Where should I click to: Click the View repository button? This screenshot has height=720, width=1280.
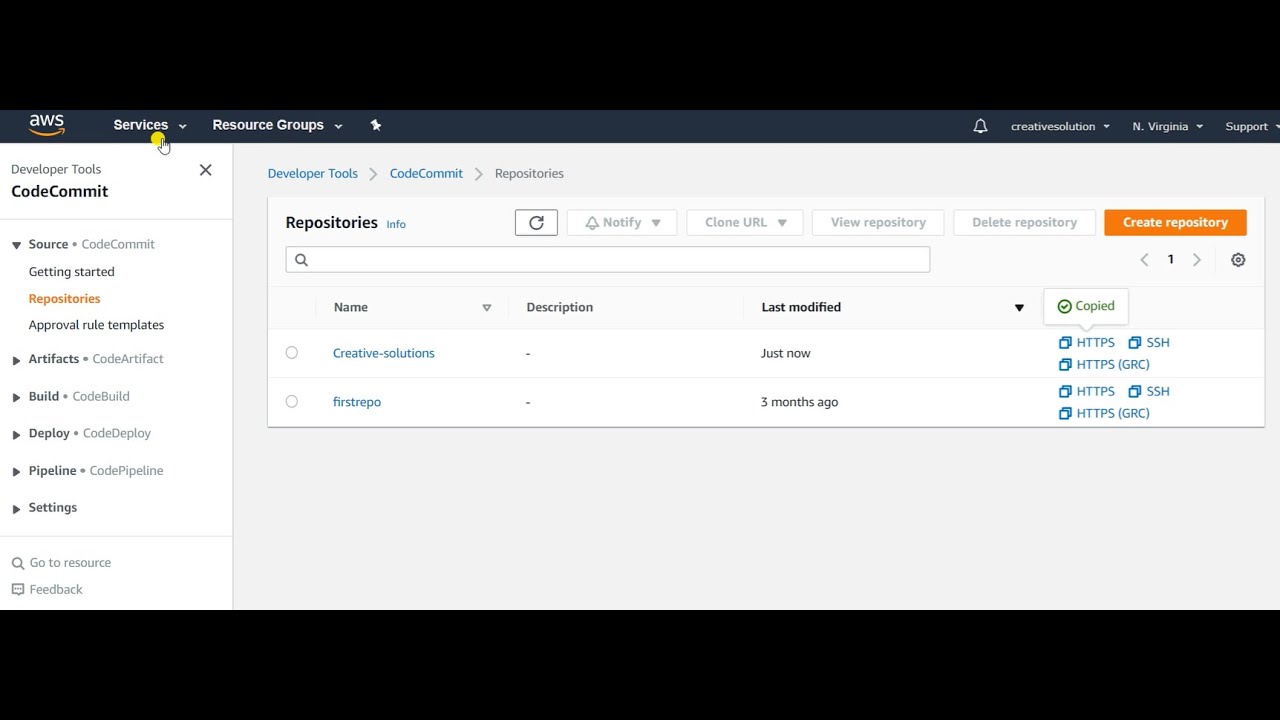tap(878, 222)
